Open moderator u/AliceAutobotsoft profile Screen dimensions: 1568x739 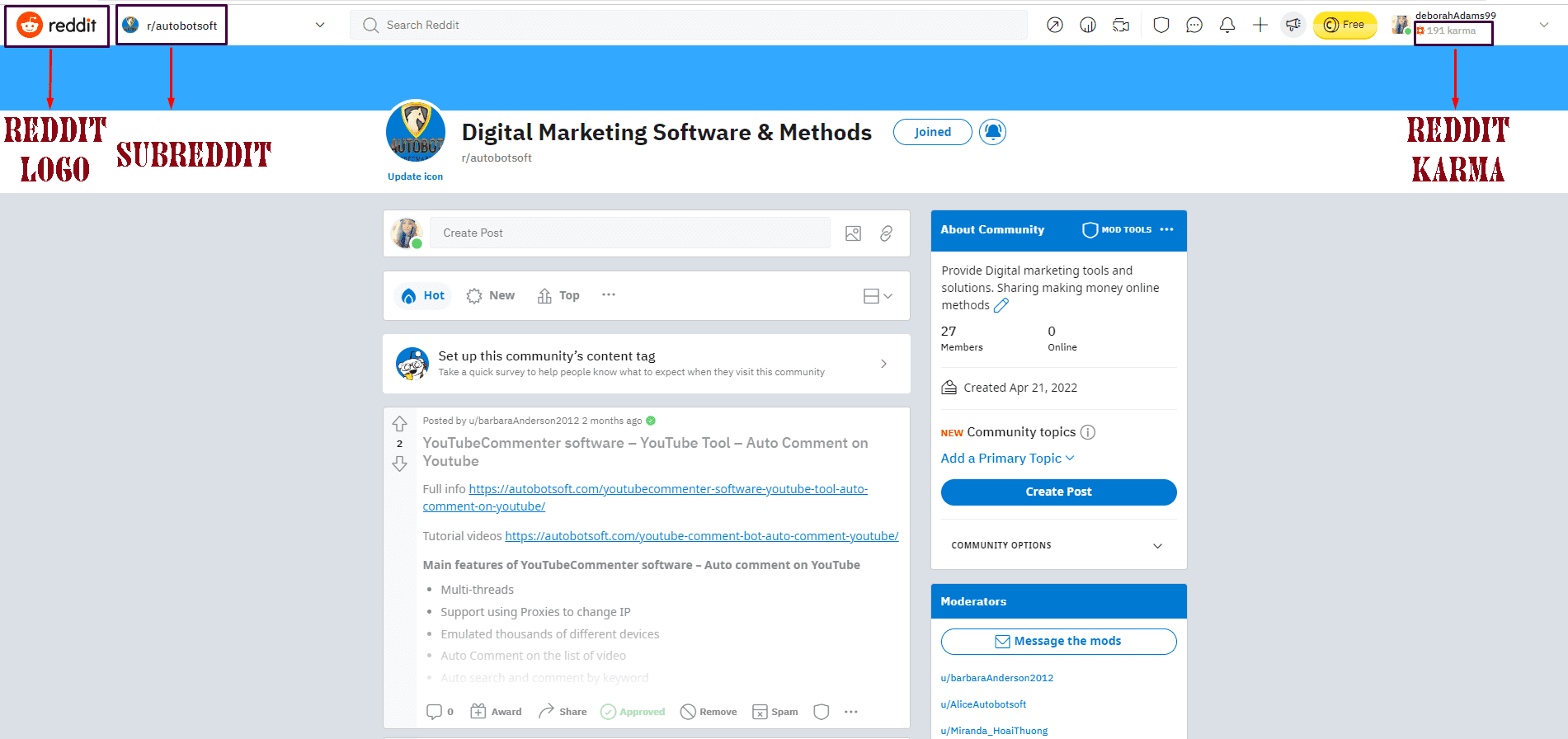(983, 704)
